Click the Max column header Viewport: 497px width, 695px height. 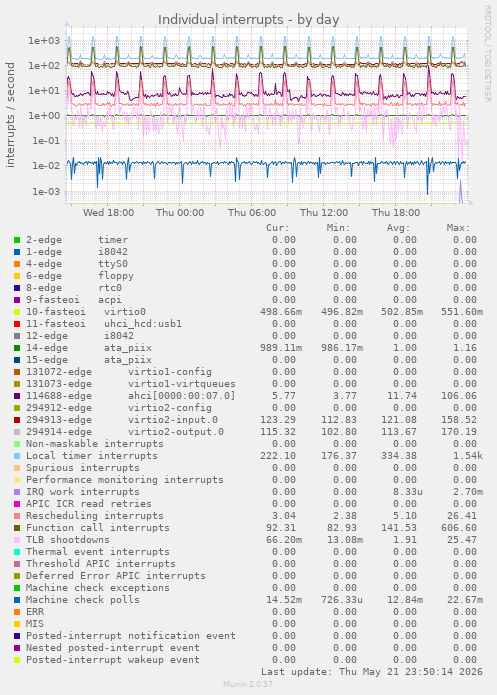pos(458,228)
